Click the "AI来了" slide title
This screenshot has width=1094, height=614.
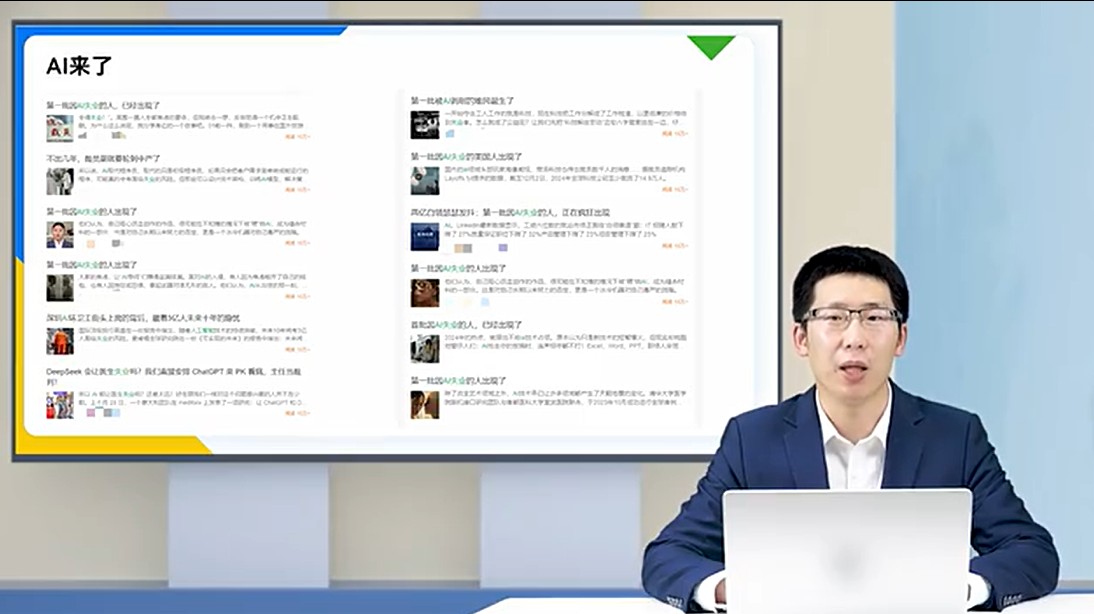[x=79, y=67]
